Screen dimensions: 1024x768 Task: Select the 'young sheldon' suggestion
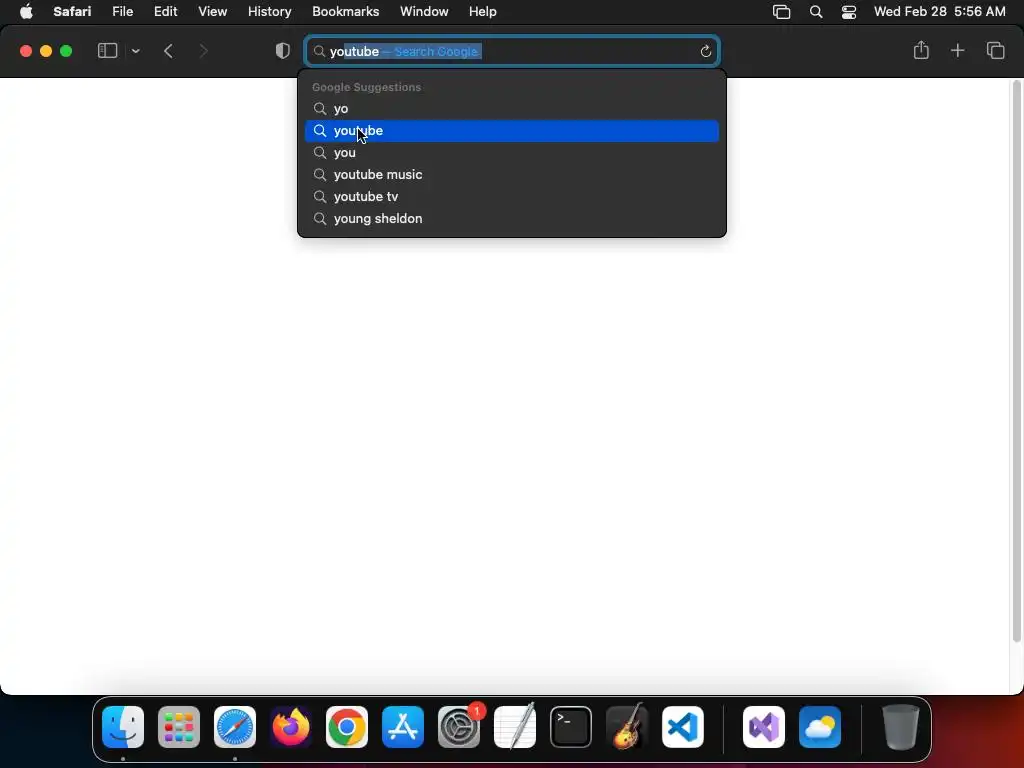pos(512,219)
